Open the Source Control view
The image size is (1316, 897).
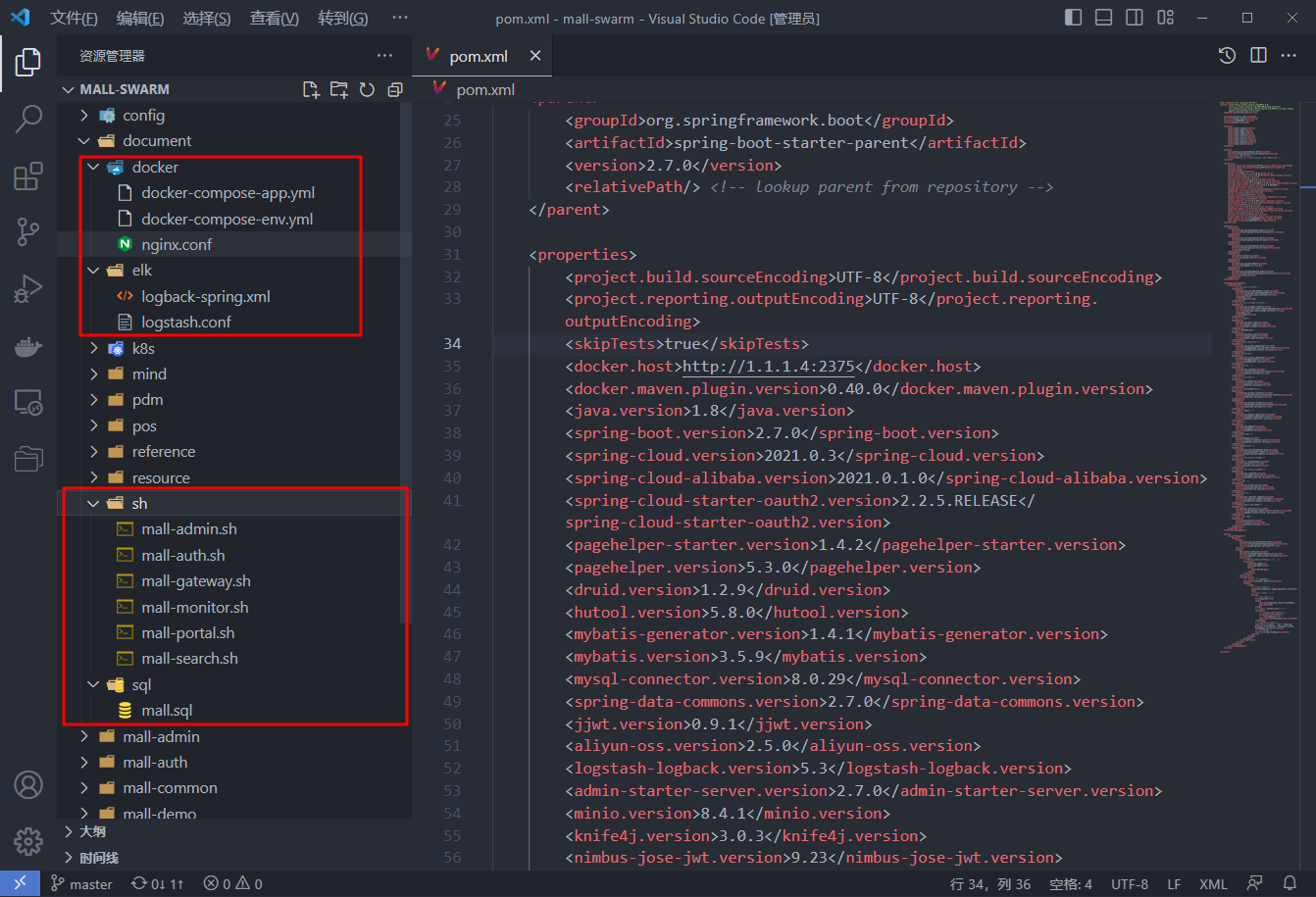click(x=28, y=232)
